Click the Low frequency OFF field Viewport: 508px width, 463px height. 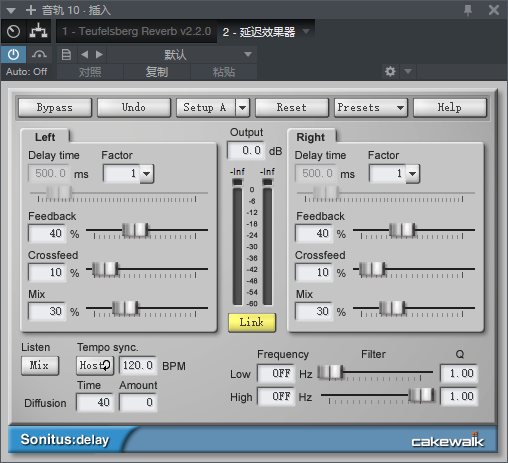tap(276, 373)
